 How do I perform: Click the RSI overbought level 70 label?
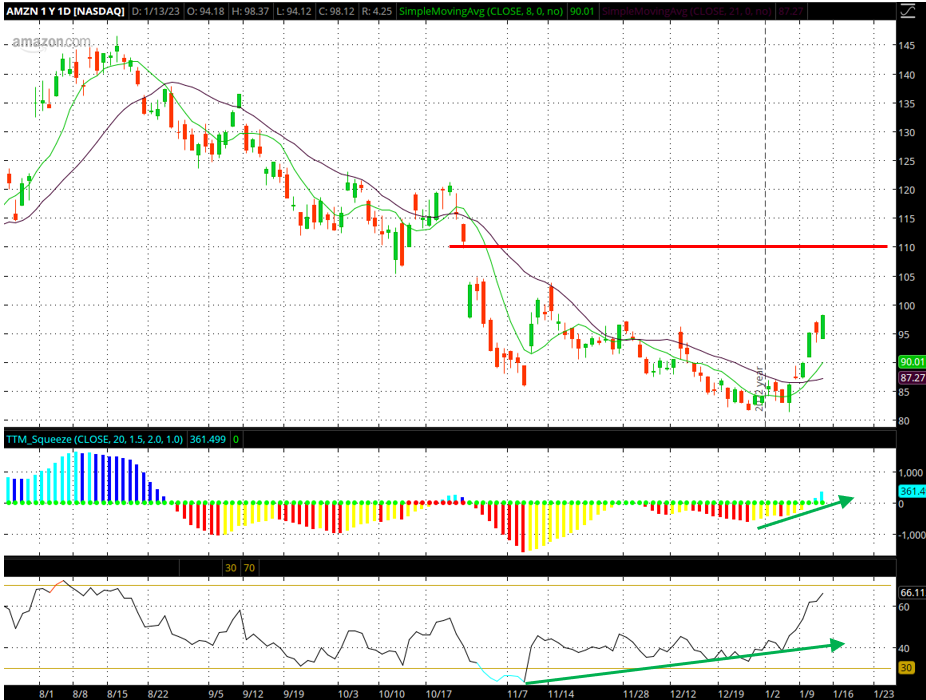249,568
